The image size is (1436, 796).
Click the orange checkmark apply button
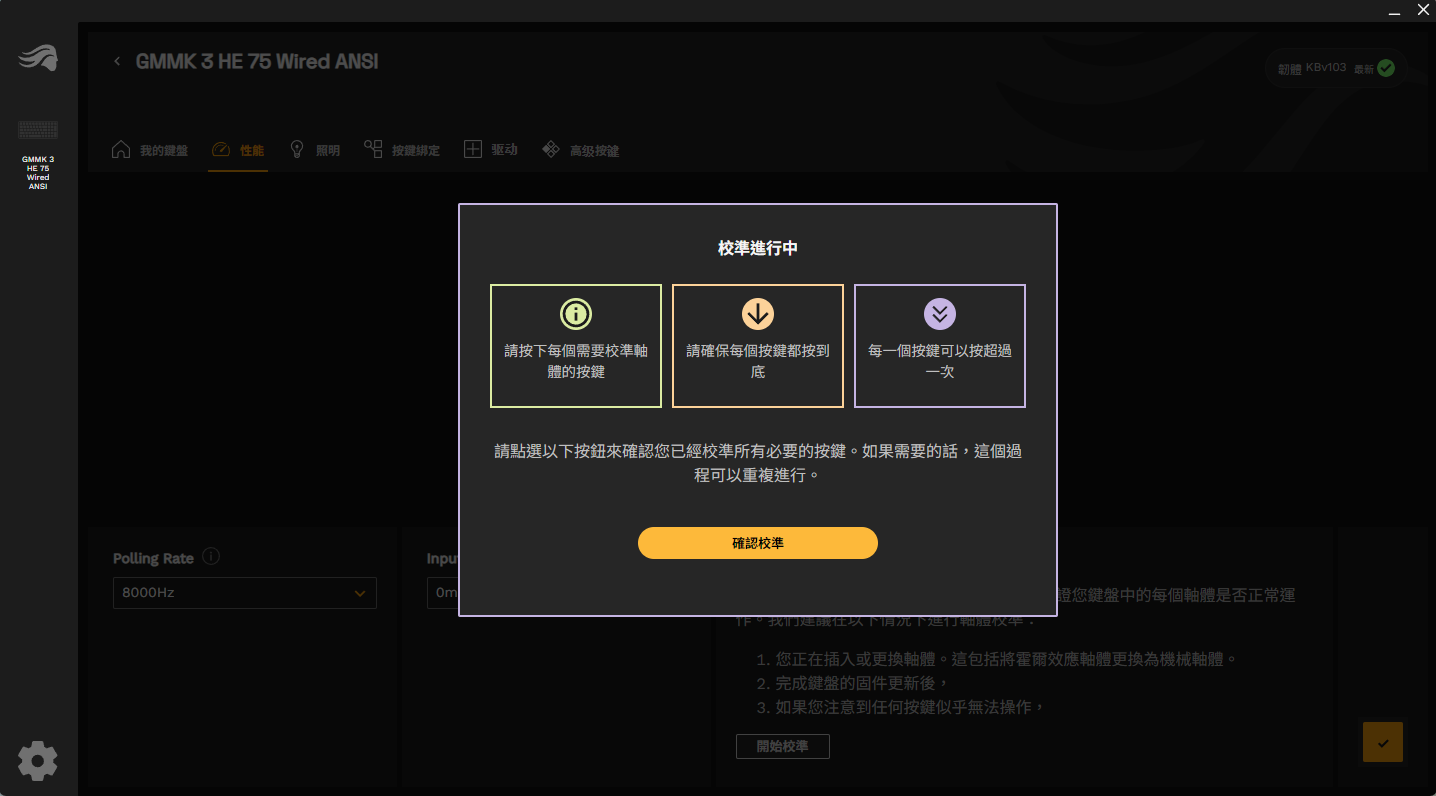point(1382,743)
